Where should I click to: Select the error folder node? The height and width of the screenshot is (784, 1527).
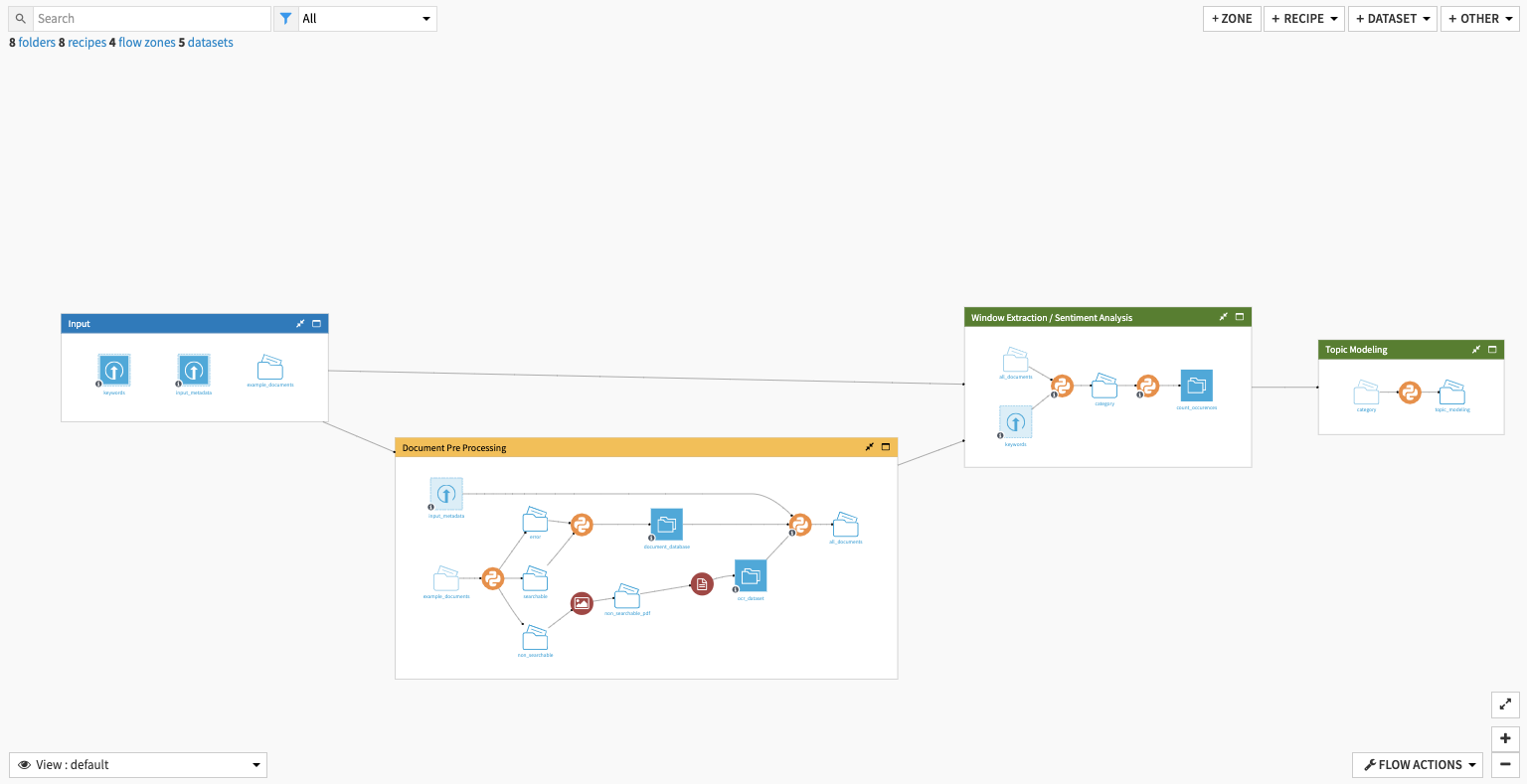coord(535,519)
